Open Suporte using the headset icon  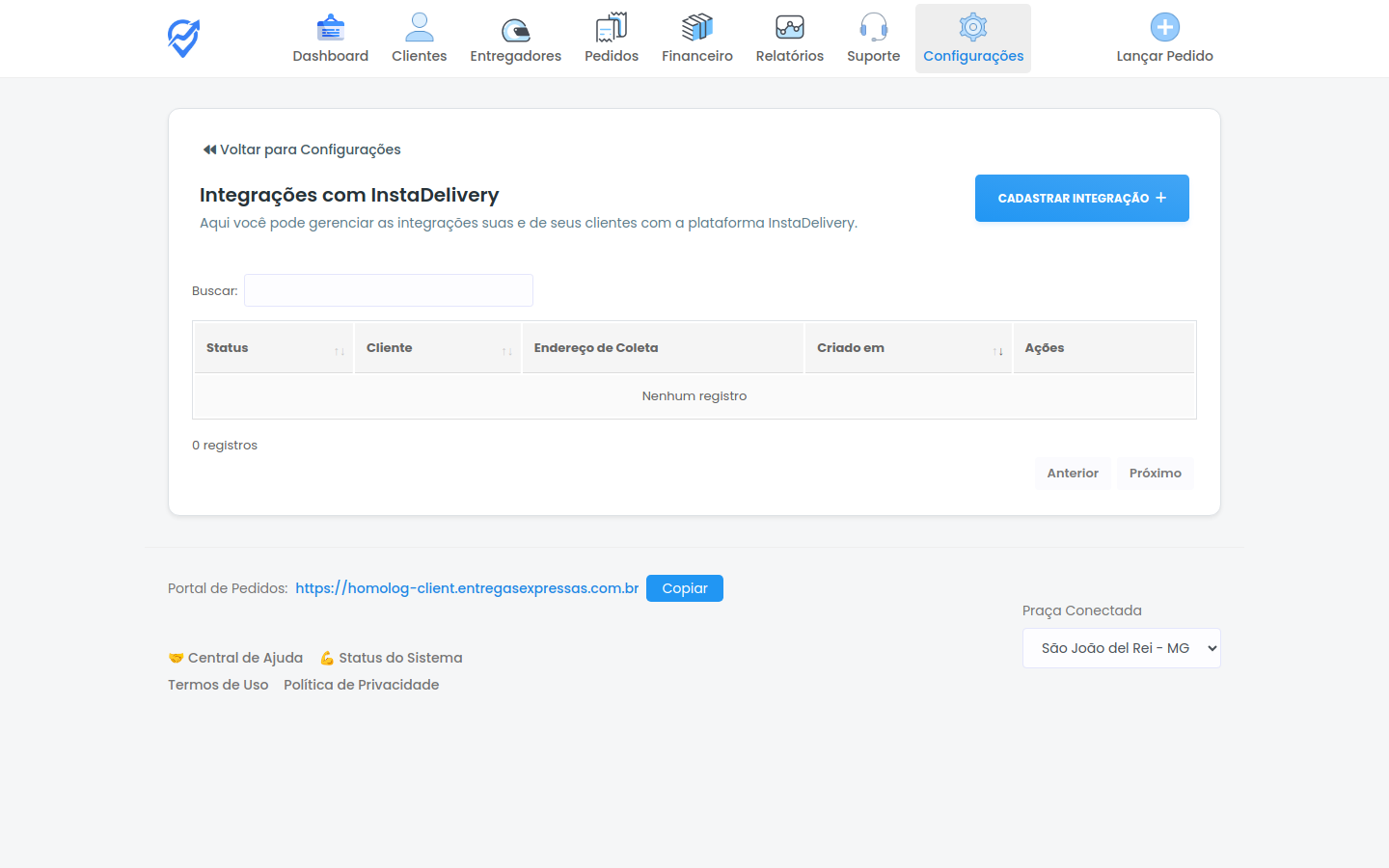(x=873, y=26)
